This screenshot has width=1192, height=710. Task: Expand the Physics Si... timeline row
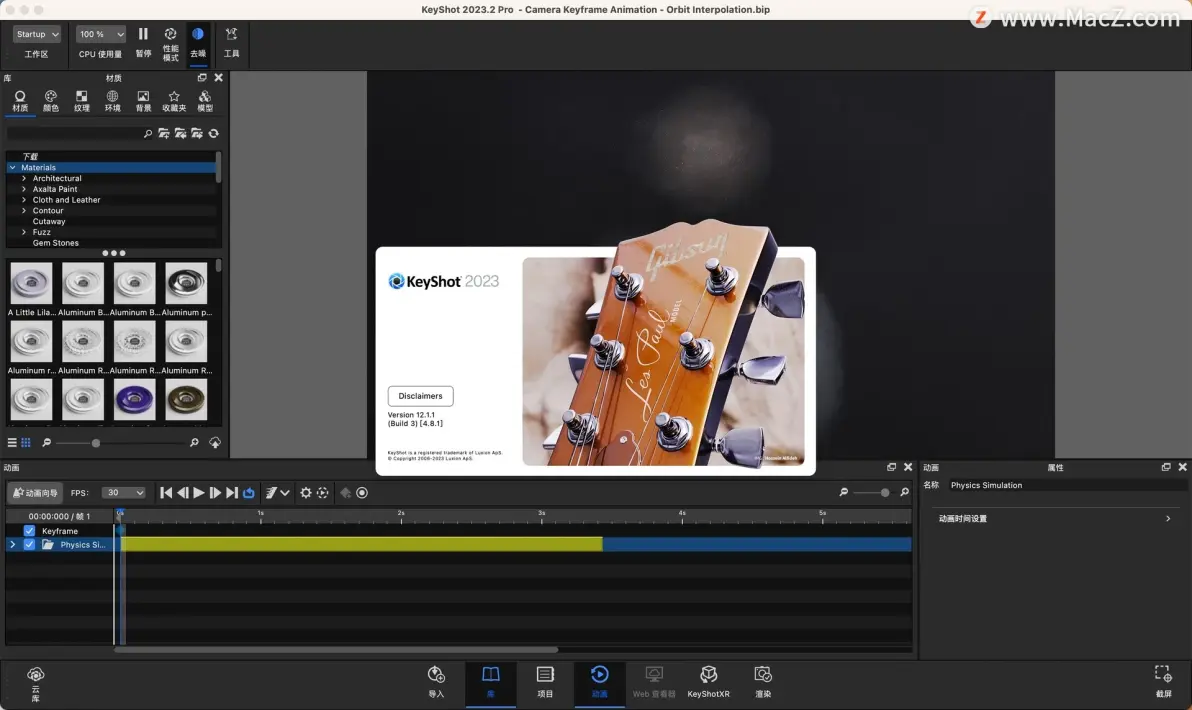[x=12, y=544]
